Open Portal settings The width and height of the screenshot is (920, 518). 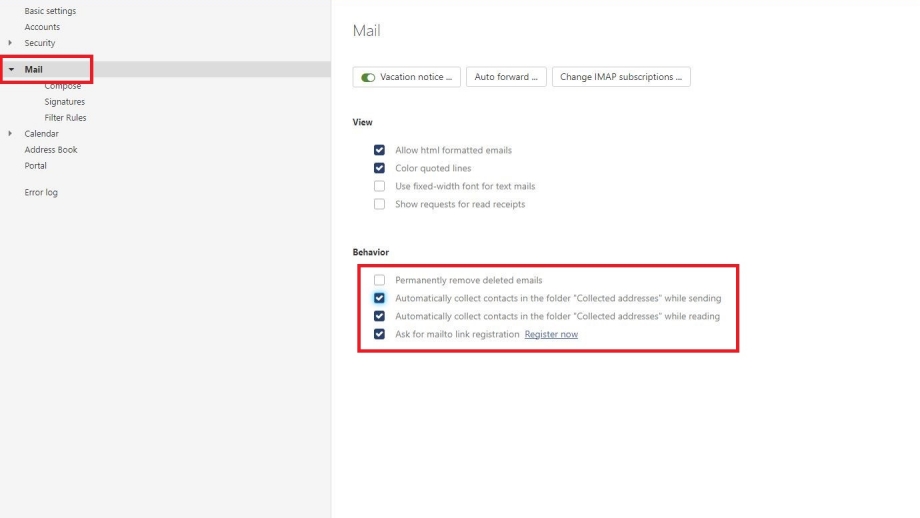pyautogui.click(x=35, y=165)
